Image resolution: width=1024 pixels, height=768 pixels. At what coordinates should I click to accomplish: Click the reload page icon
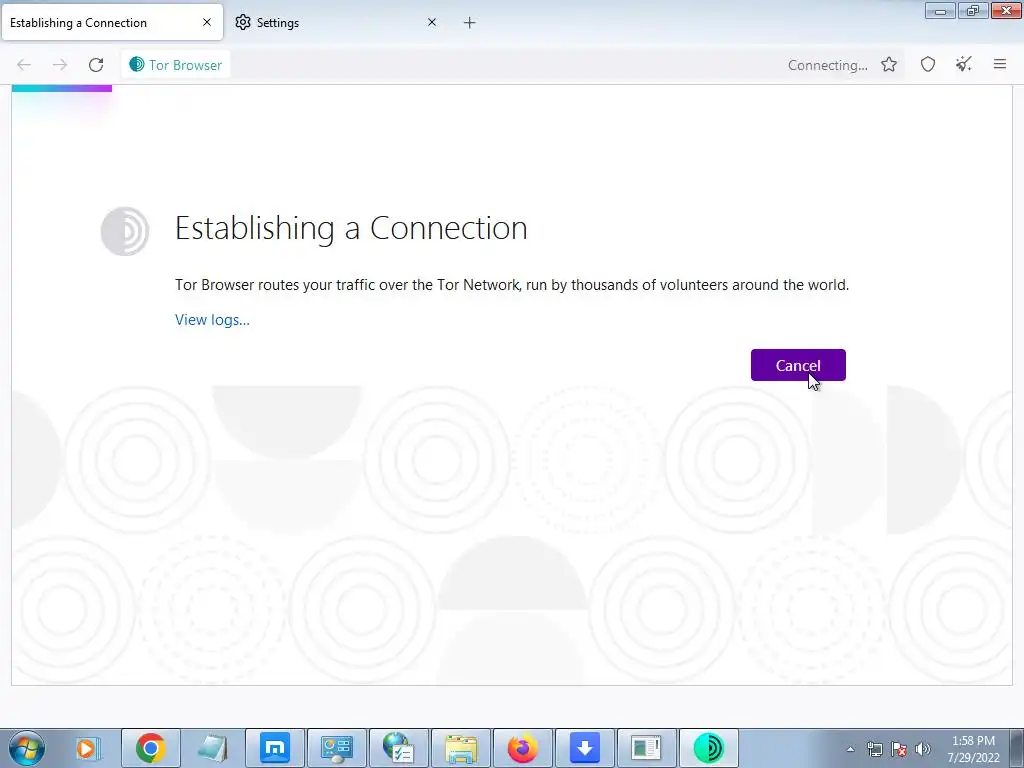[x=96, y=65]
